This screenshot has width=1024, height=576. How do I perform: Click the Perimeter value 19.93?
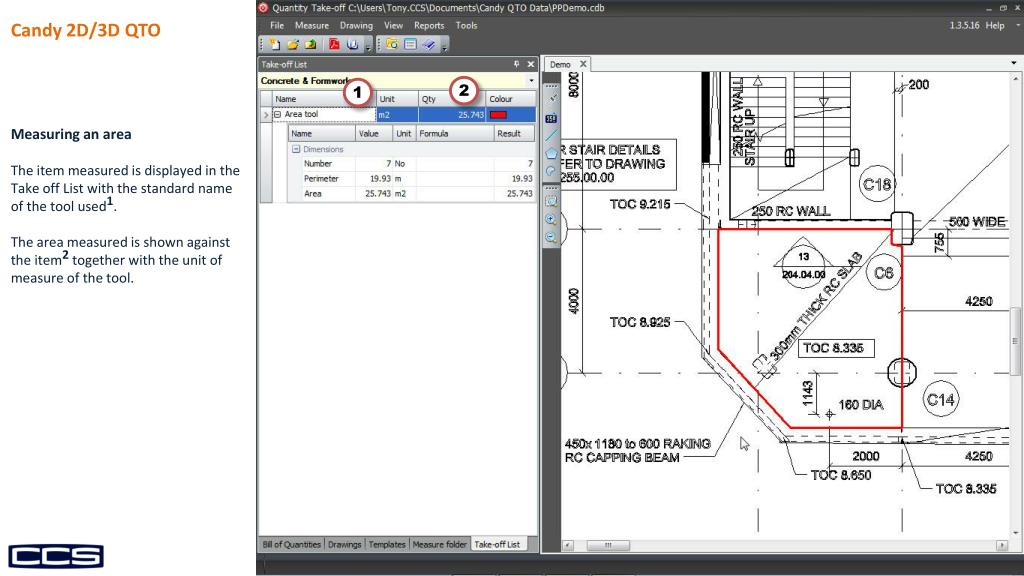tap(380, 179)
